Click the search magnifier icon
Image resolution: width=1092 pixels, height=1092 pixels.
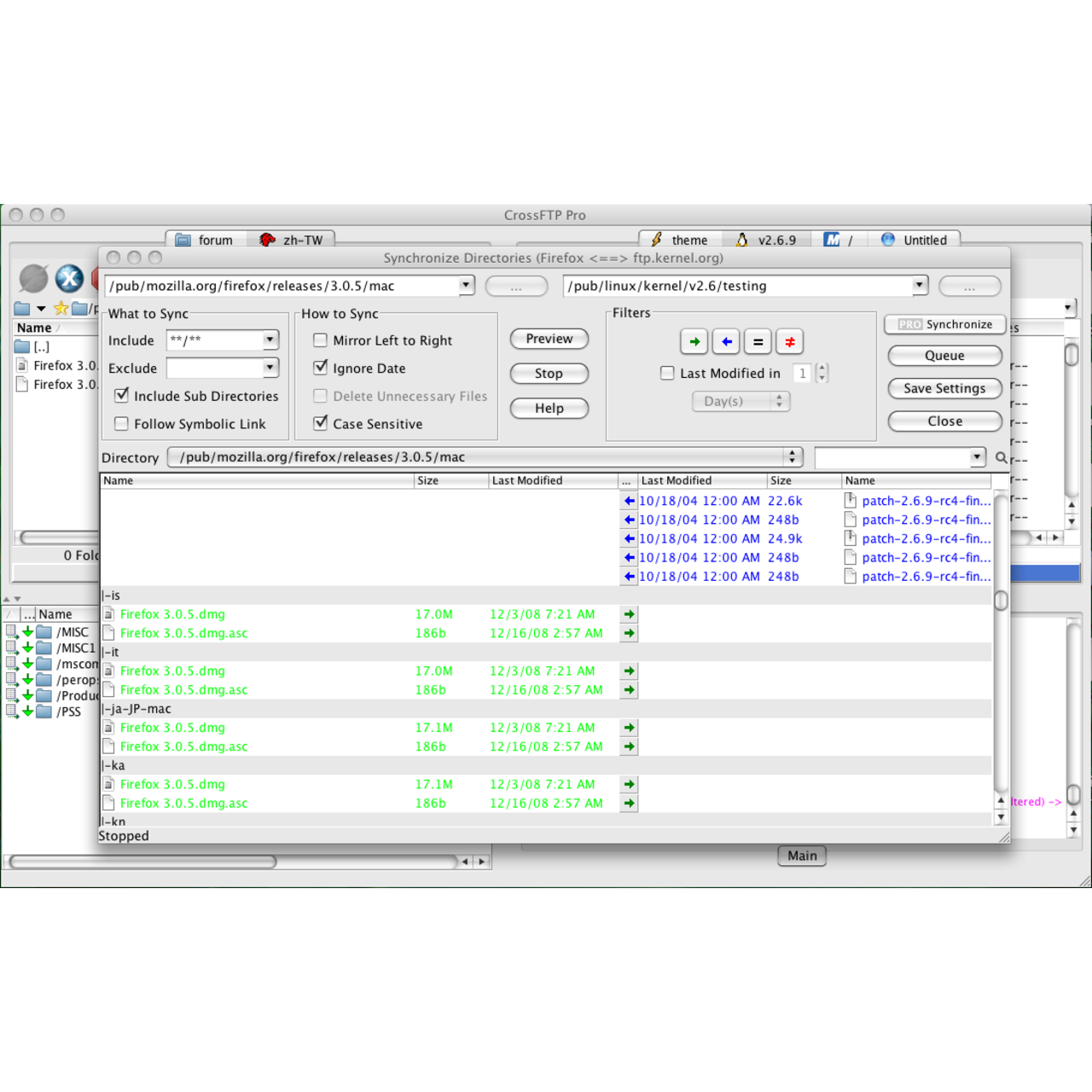coord(1002,458)
